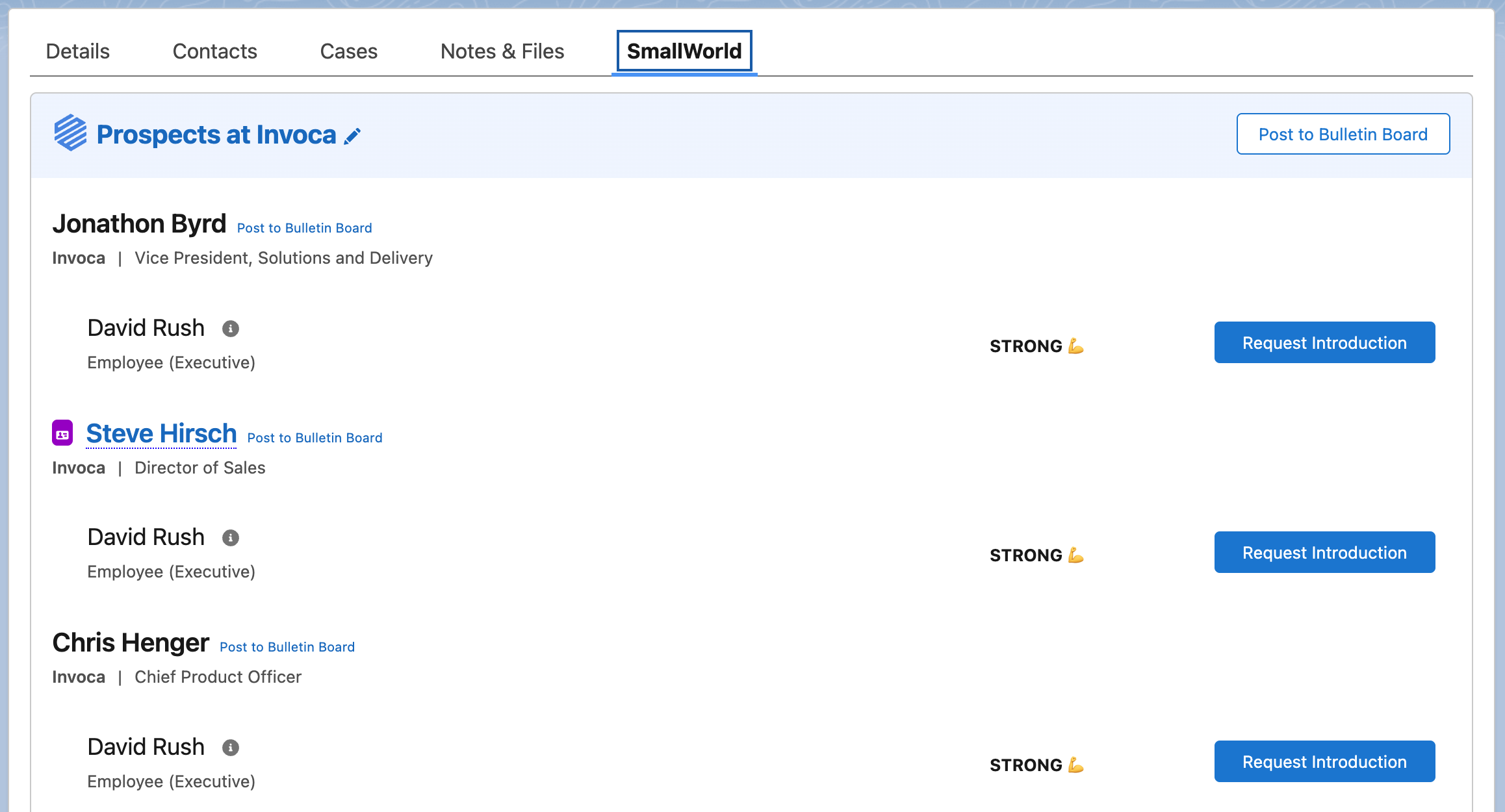Go to the Notes & Files tab
Image resolution: width=1505 pixels, height=812 pixels.
pyautogui.click(x=502, y=51)
